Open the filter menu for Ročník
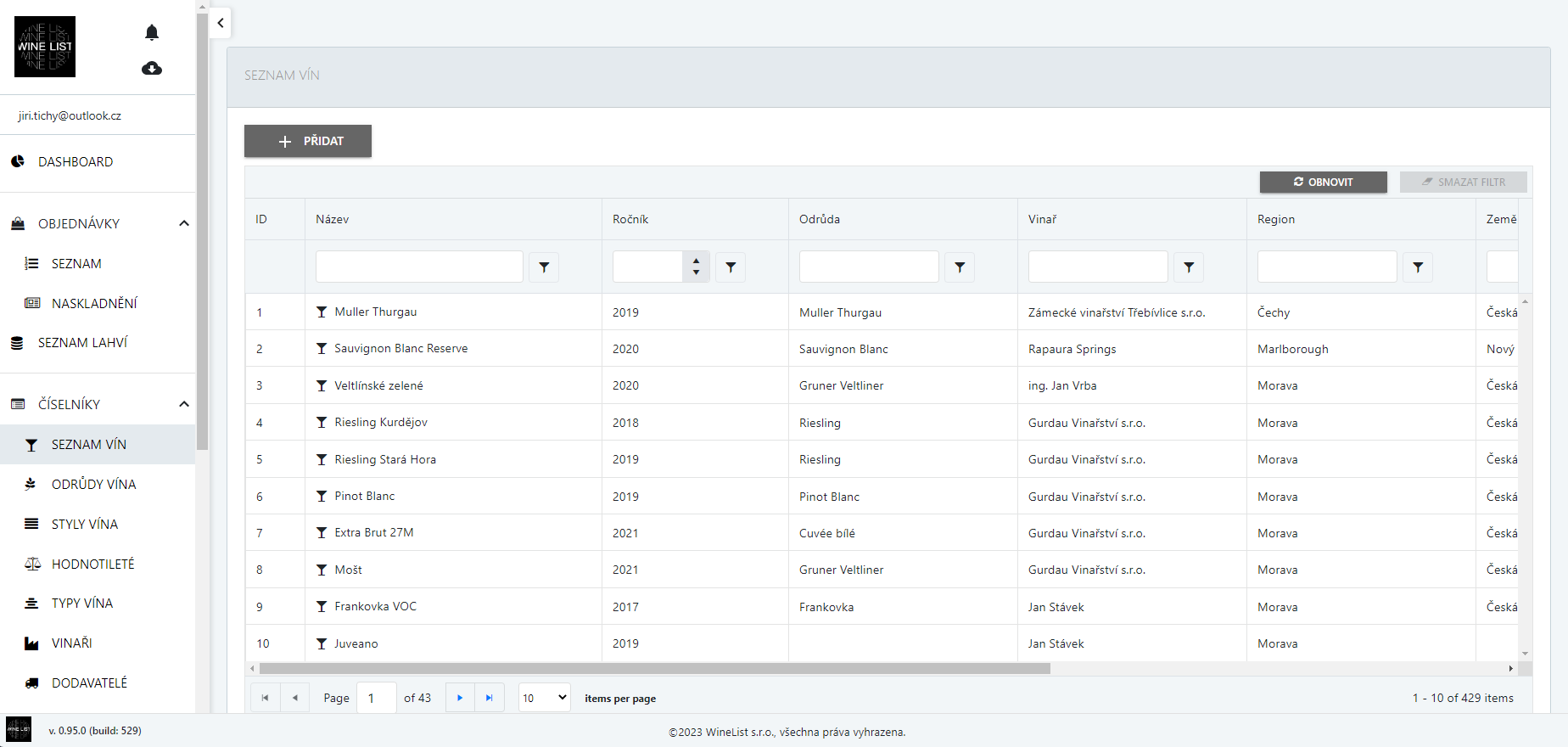 point(731,267)
